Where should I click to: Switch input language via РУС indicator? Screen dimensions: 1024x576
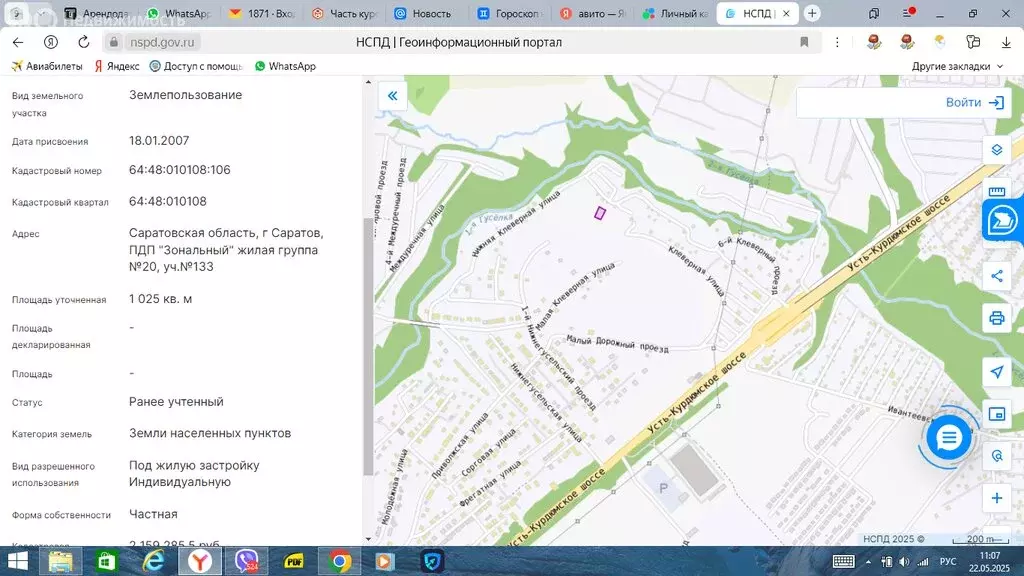coord(948,562)
